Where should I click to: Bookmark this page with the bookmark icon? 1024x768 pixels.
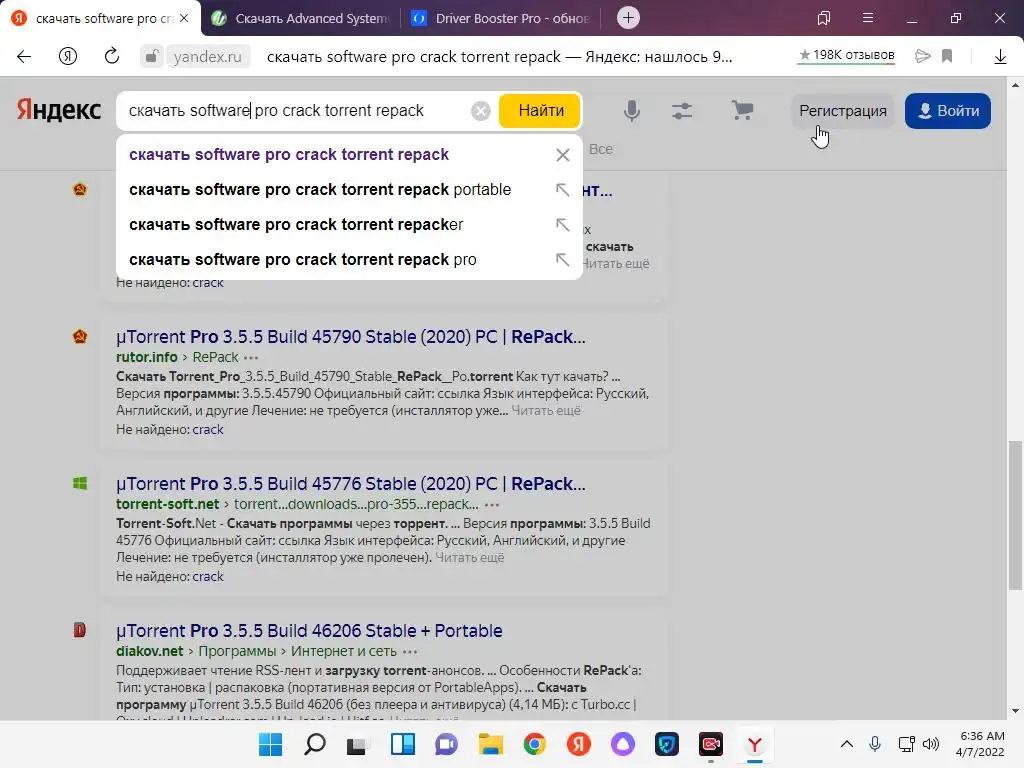click(x=947, y=56)
